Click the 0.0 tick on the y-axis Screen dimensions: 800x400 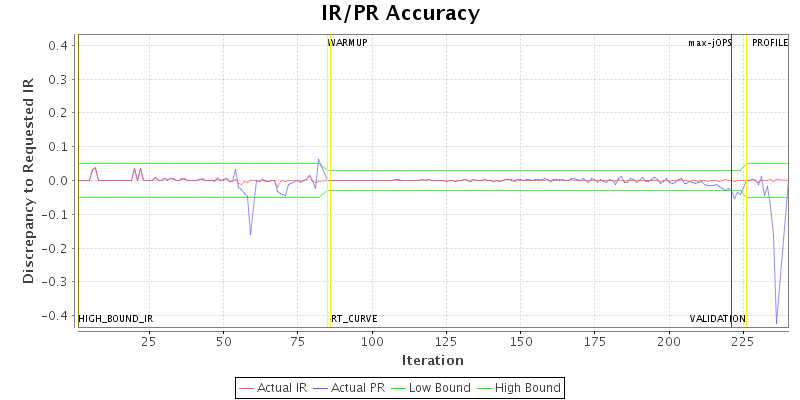(x=57, y=180)
